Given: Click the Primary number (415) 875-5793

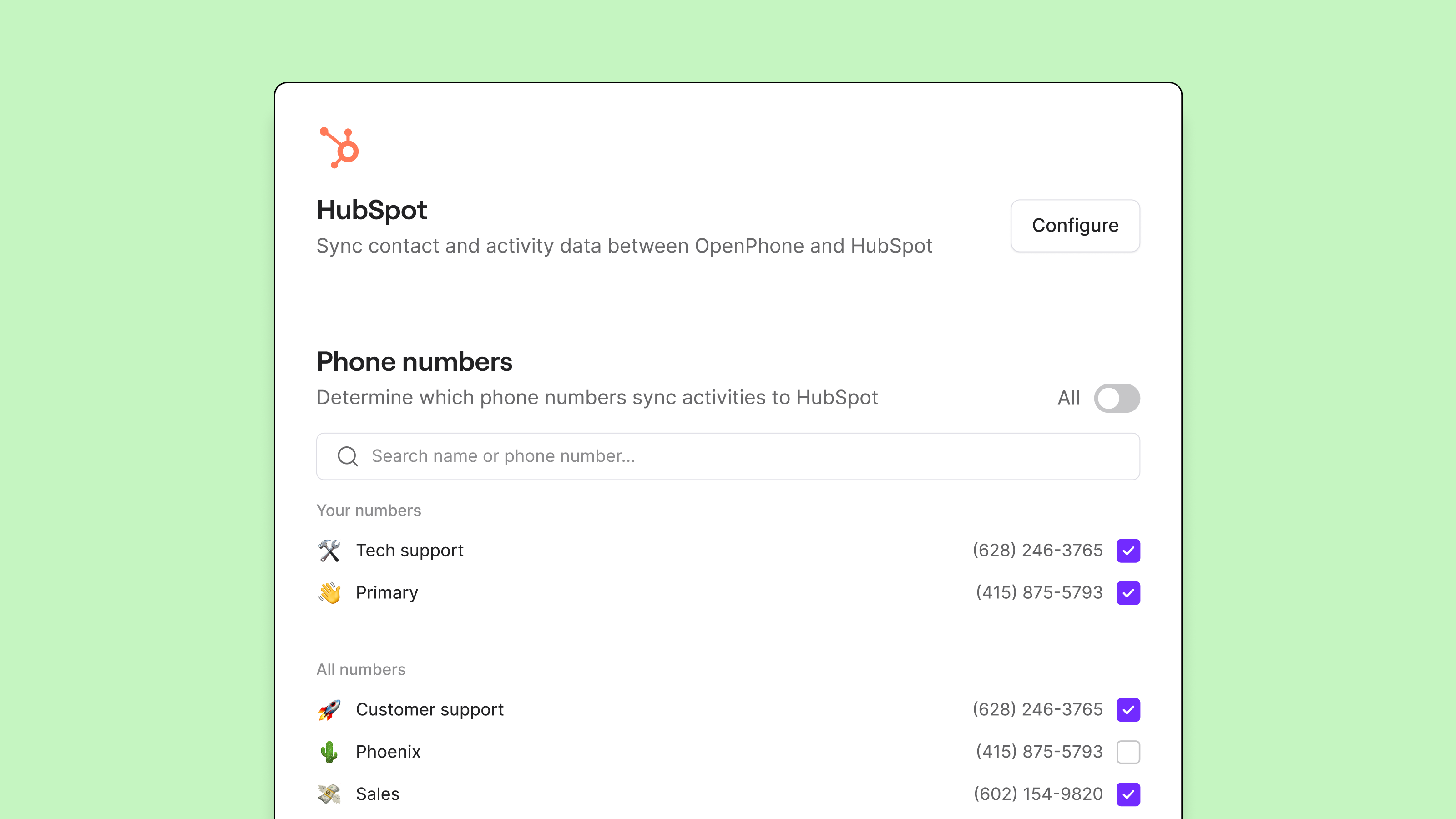Looking at the screenshot, I should 1039,592.
